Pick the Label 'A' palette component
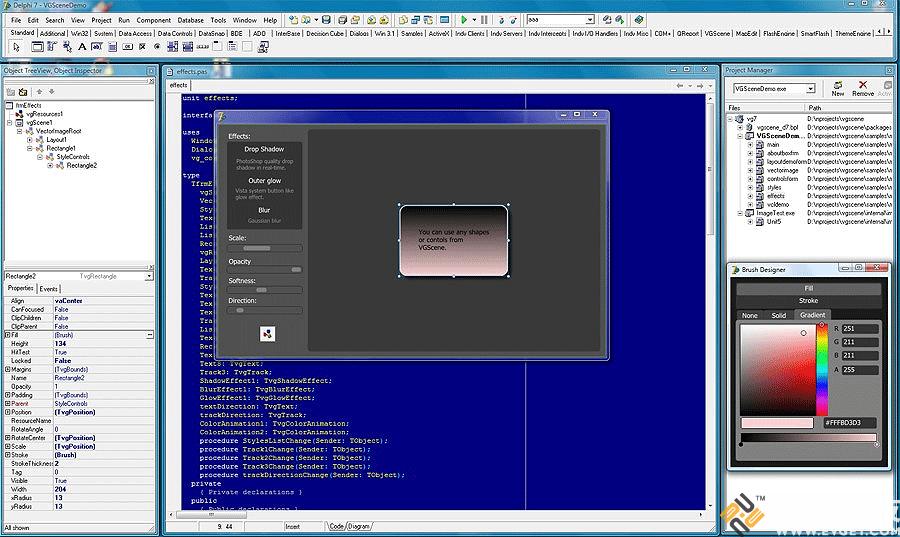The height and width of the screenshot is (537, 900). pyautogui.click(x=82, y=46)
